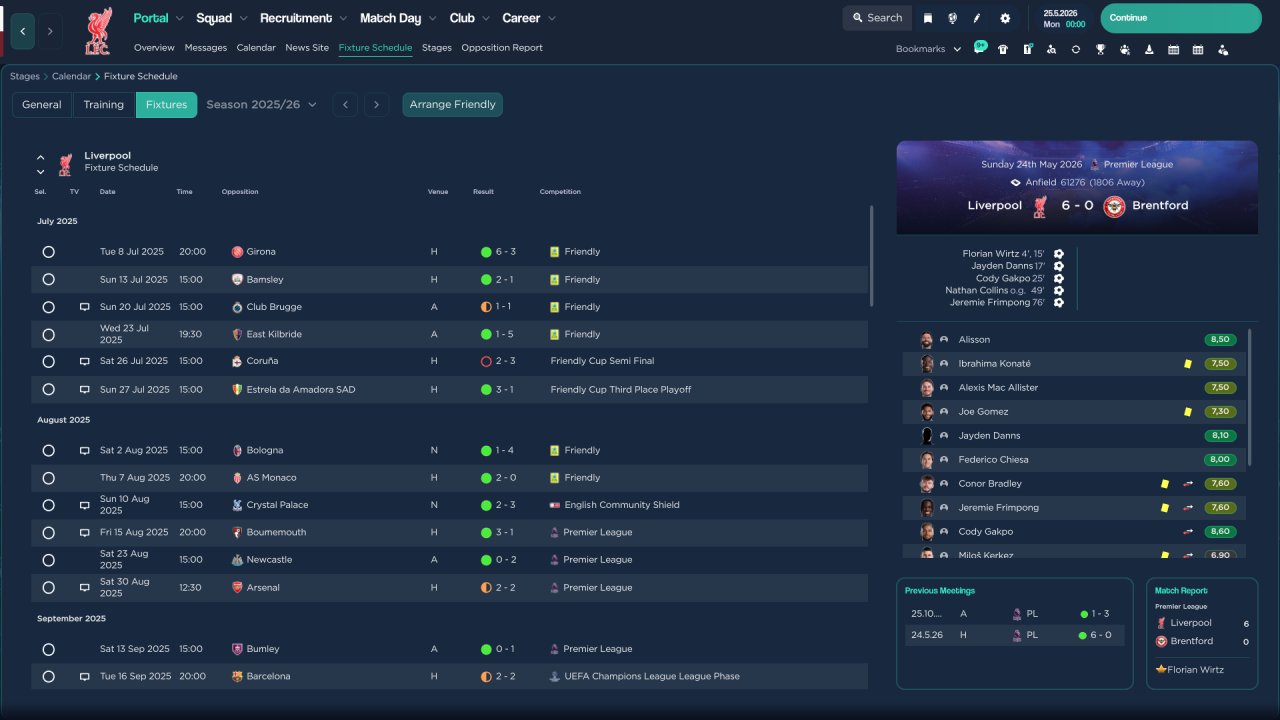Click the TV icon for Club Brugge match

click(85, 307)
